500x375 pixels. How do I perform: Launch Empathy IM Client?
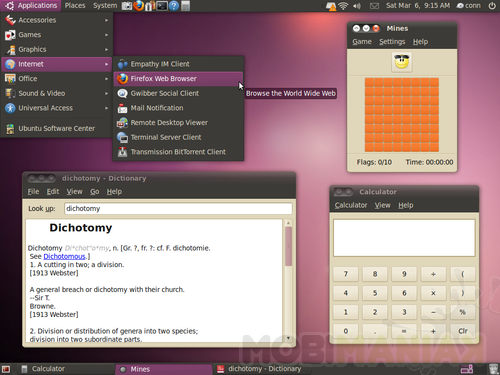click(x=179, y=64)
